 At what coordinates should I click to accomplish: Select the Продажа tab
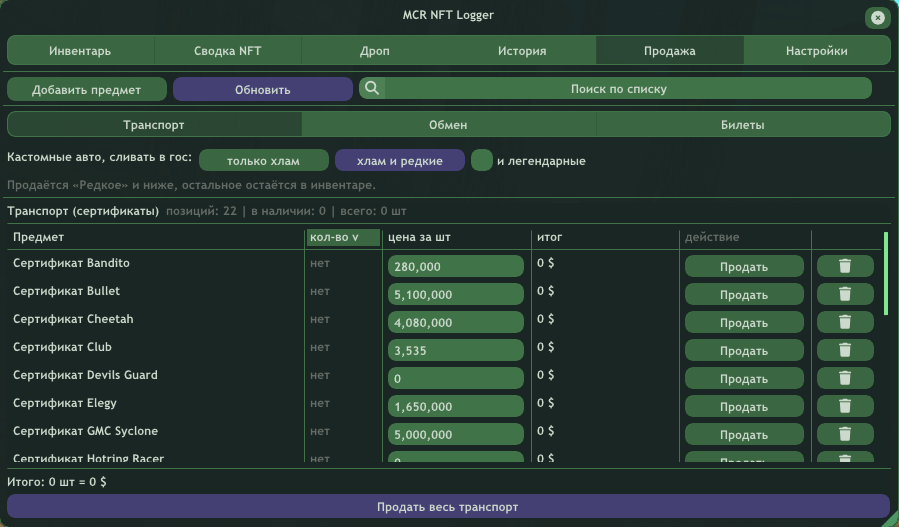[x=670, y=50]
